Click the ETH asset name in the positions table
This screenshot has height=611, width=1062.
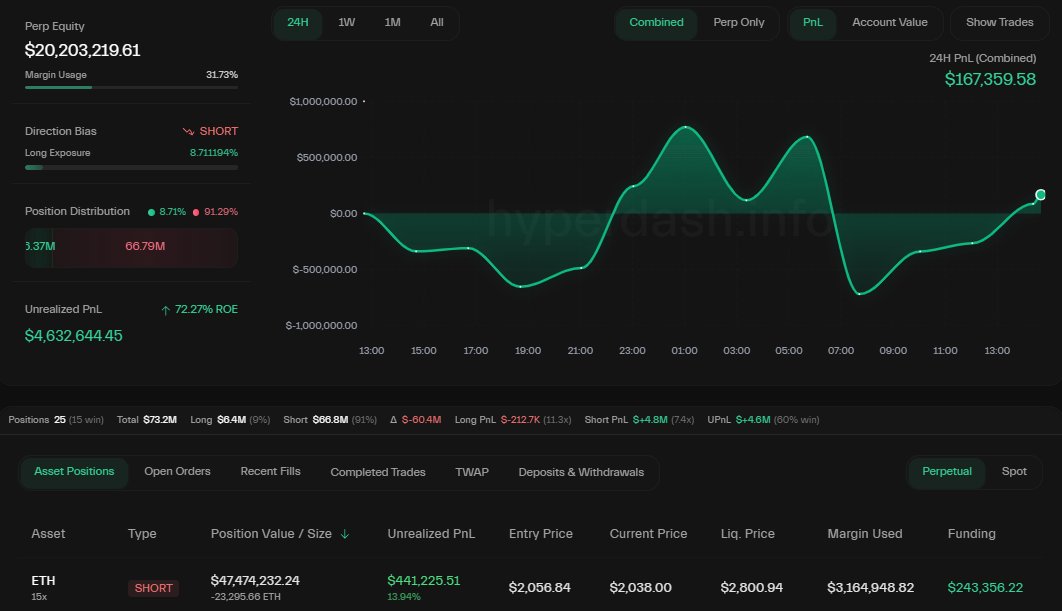[43, 580]
